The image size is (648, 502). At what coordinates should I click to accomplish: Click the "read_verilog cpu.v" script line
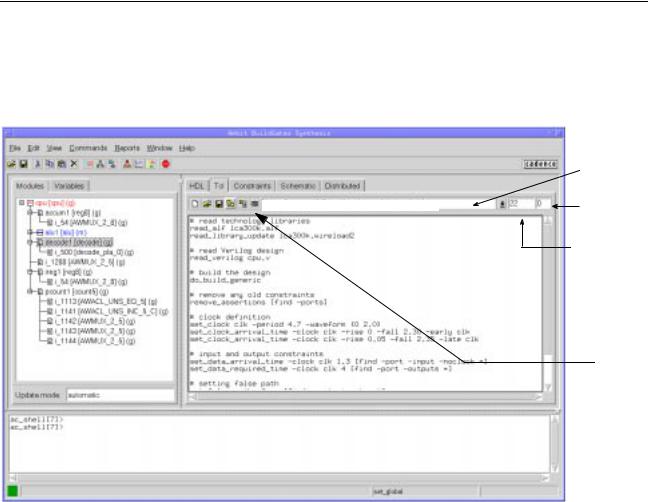tap(230, 258)
